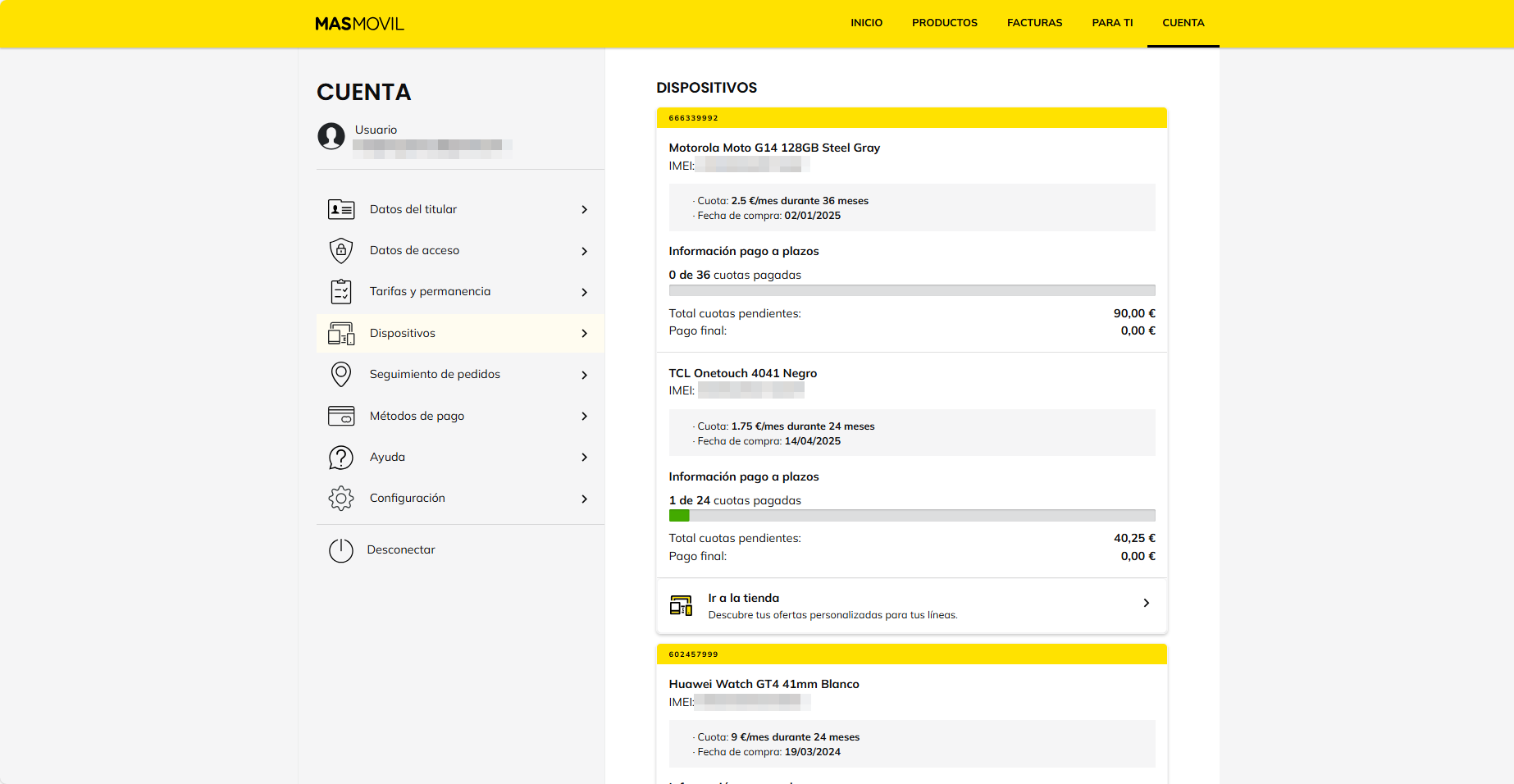This screenshot has height=784, width=1514.
Task: Expand the Datos del titular chevron
Action: [x=585, y=210]
